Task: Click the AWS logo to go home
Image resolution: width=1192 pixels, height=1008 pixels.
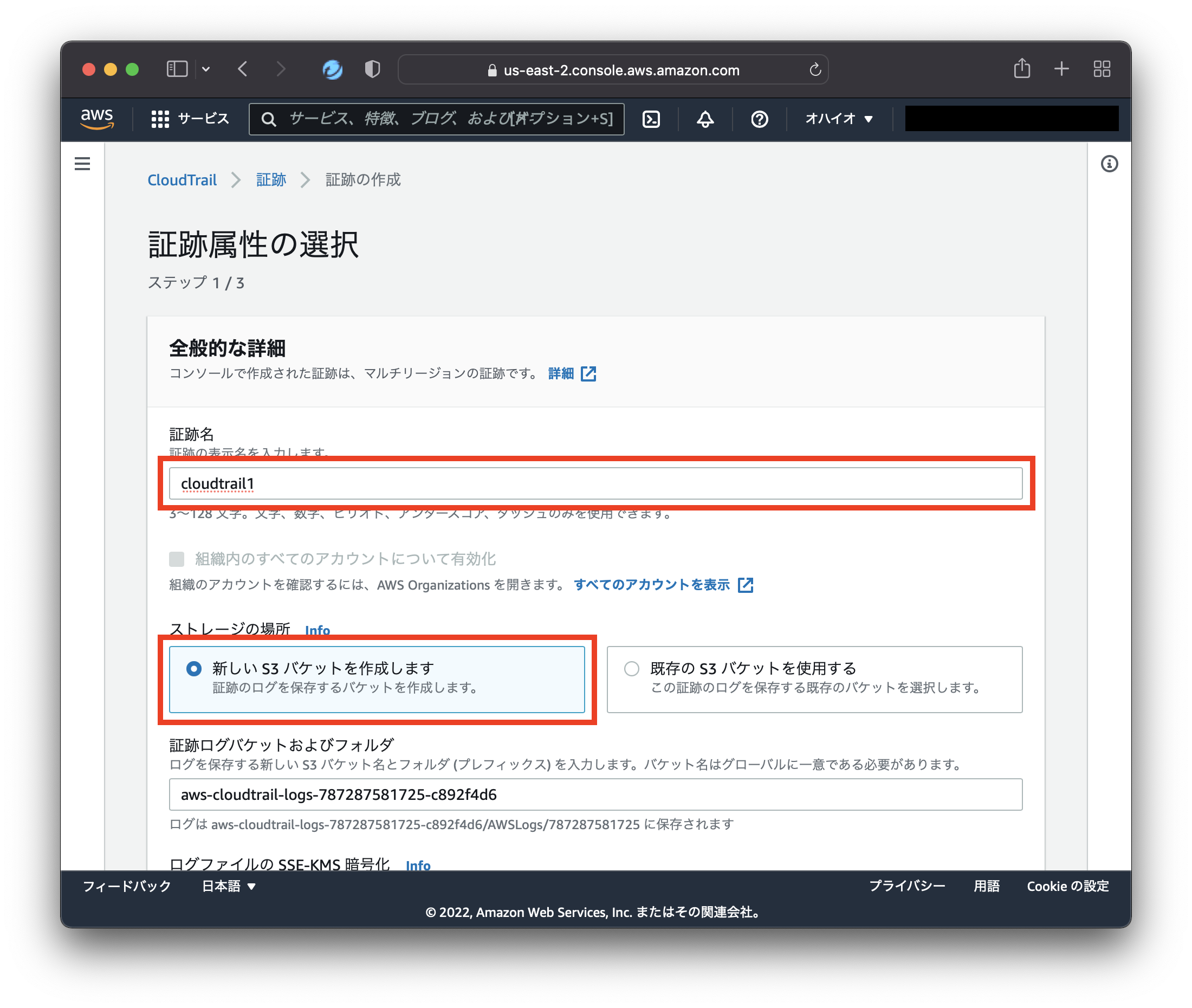Action: click(x=96, y=118)
